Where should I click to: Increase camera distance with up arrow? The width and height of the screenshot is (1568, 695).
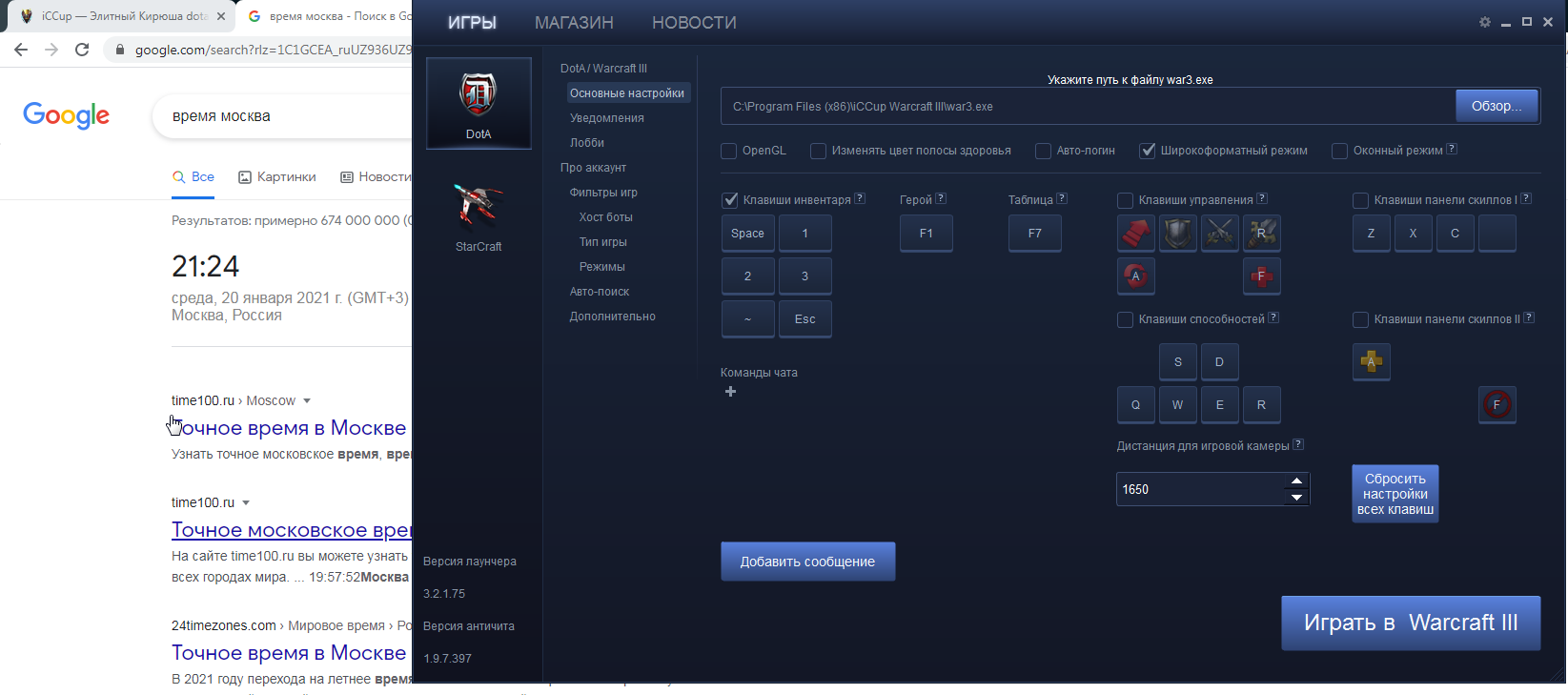click(x=1296, y=480)
